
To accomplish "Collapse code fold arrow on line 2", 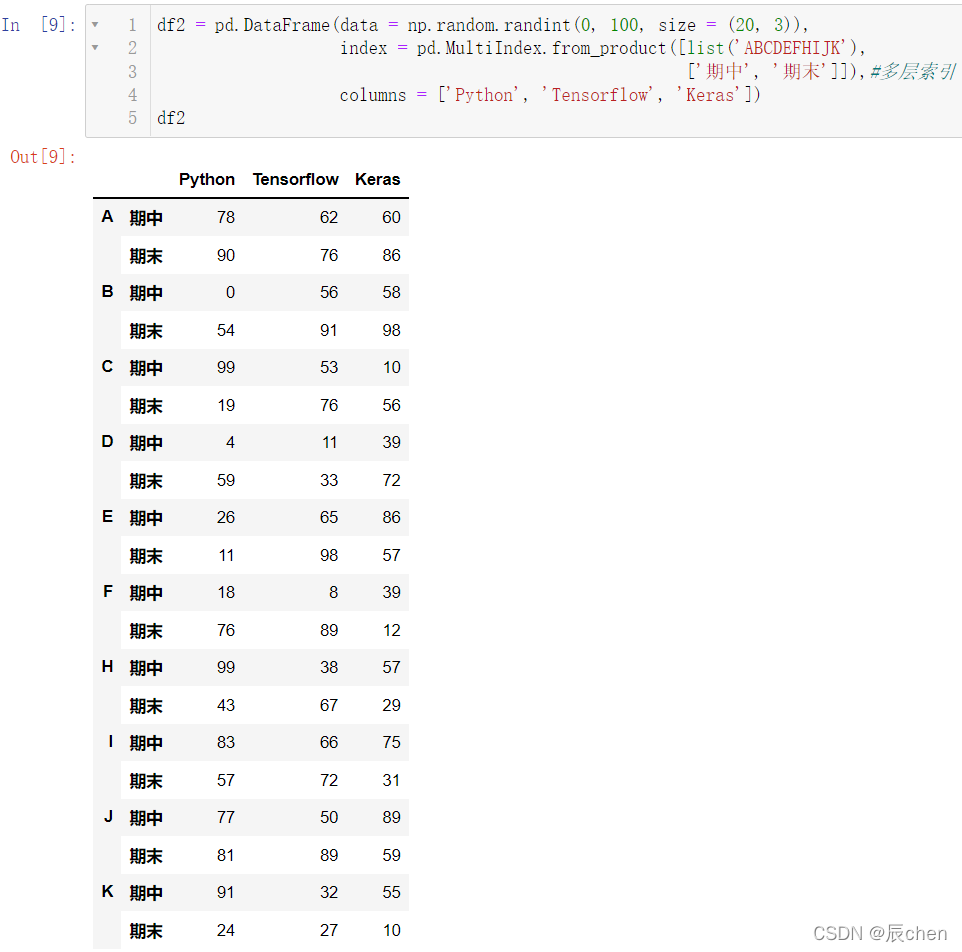I will click(x=95, y=47).
